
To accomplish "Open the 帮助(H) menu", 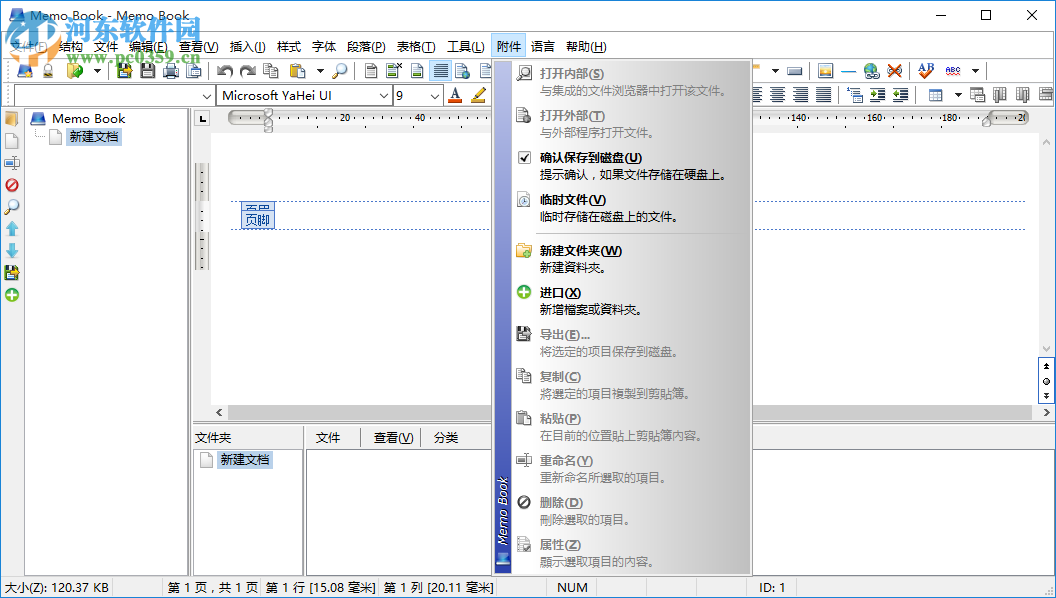I will [x=586, y=46].
